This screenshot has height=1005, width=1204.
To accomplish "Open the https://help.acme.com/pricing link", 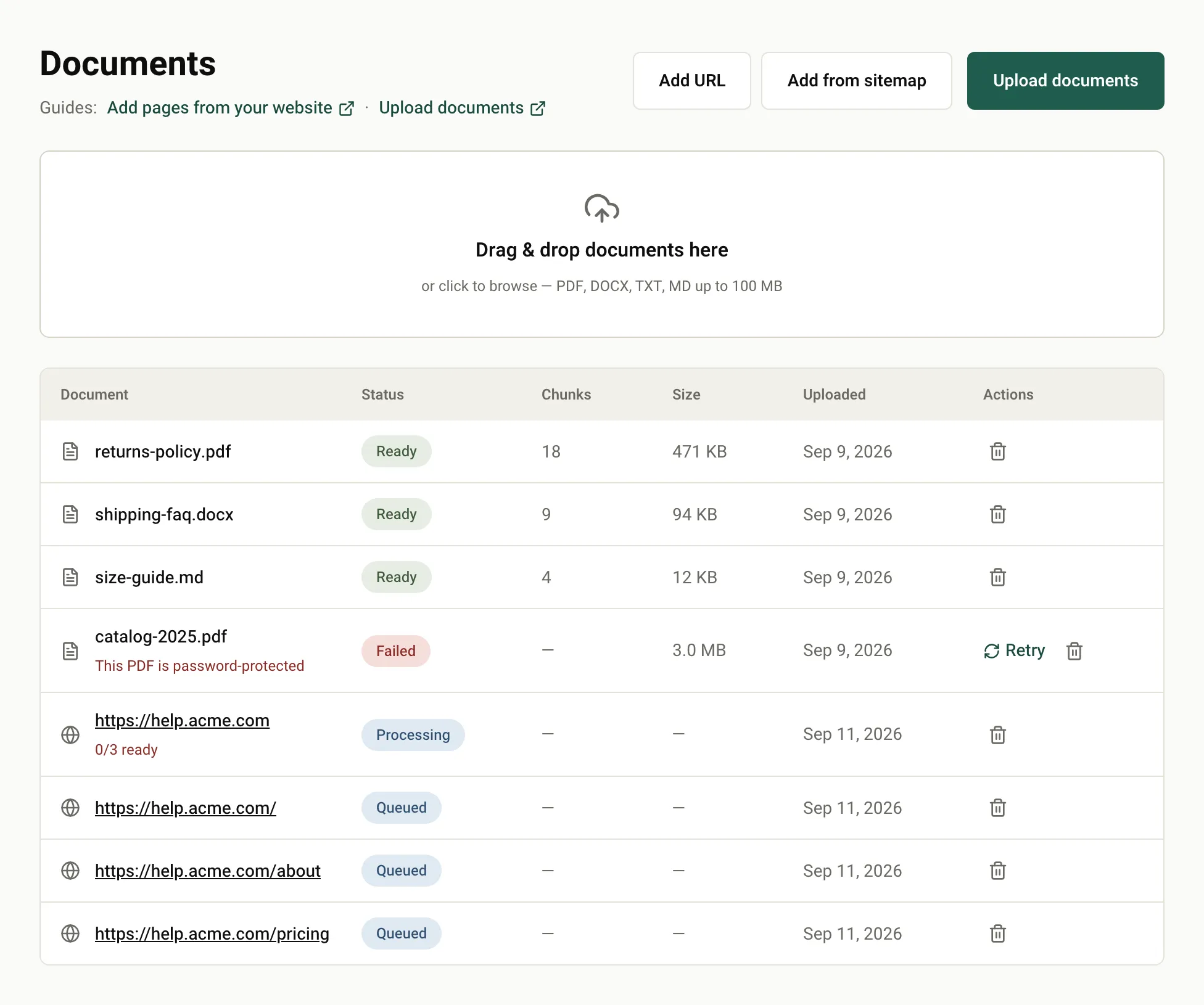I will [212, 933].
